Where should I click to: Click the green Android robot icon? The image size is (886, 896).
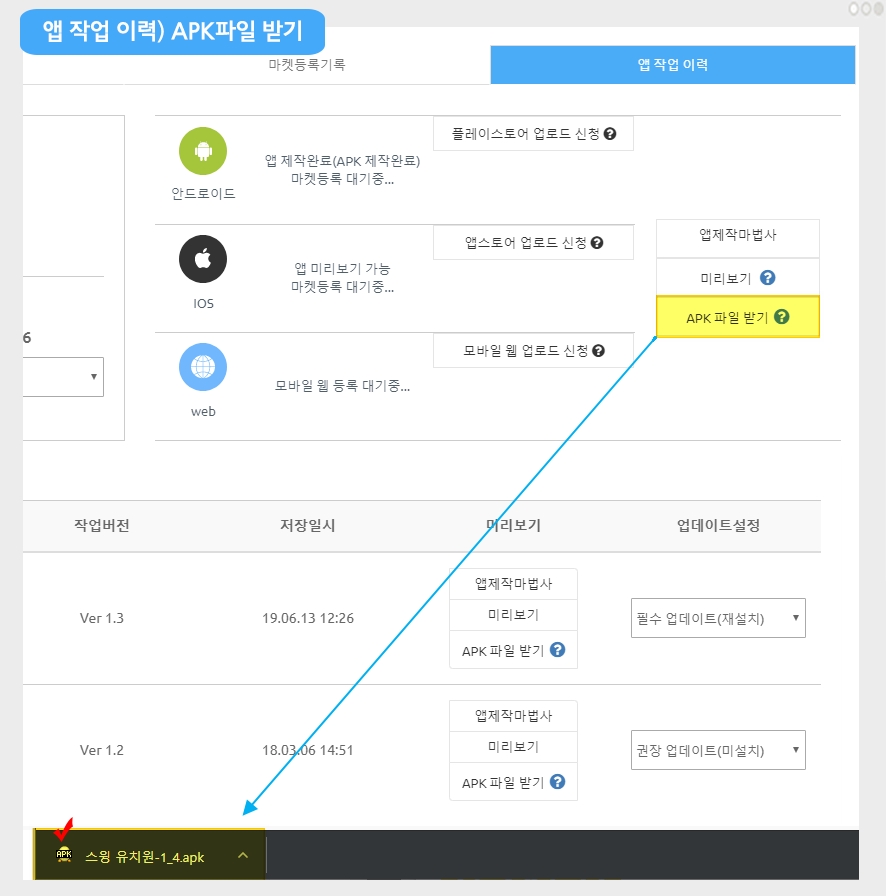203,151
